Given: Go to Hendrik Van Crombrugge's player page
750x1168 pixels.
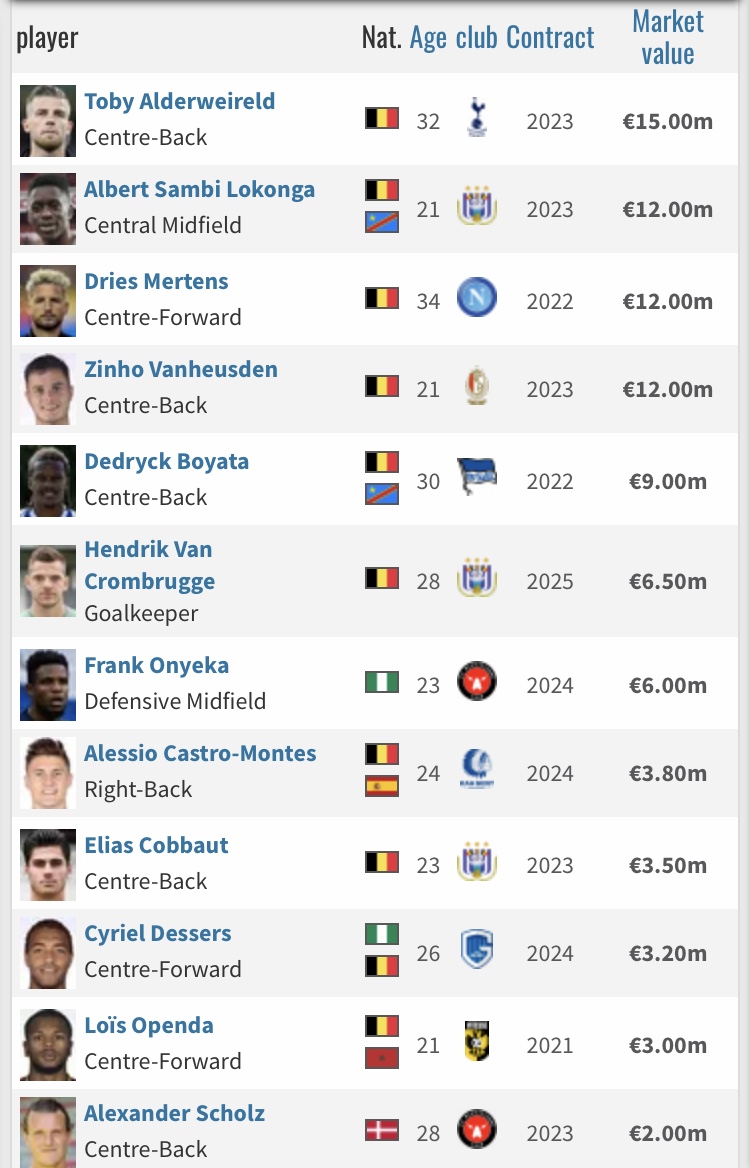Looking at the screenshot, I should [148, 565].
